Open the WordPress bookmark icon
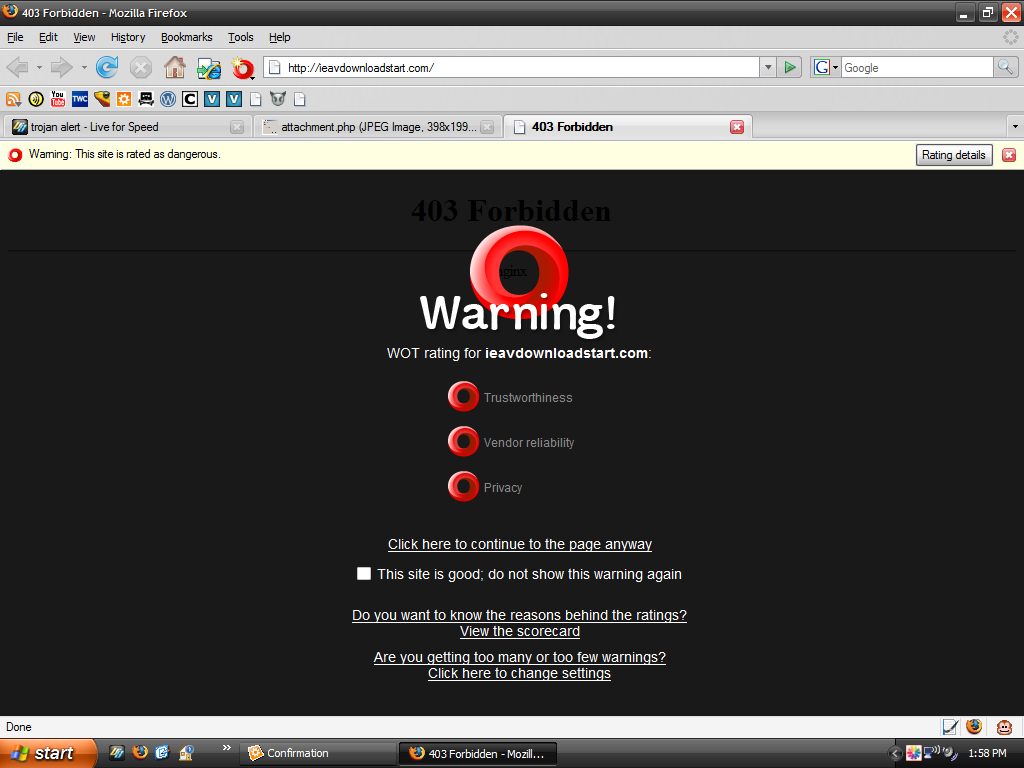The width and height of the screenshot is (1024, 768). pos(168,99)
